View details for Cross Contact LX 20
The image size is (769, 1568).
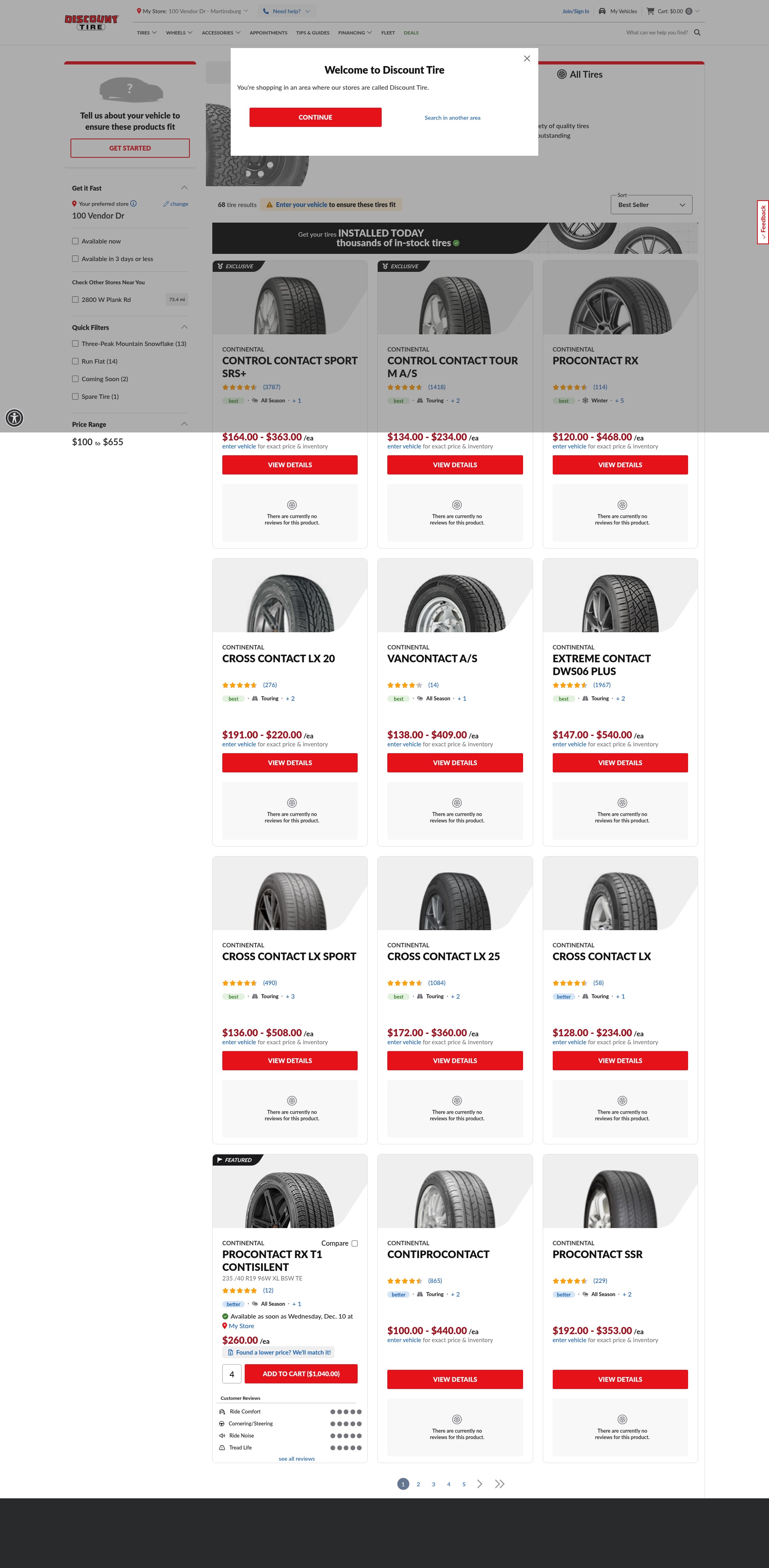click(x=290, y=763)
